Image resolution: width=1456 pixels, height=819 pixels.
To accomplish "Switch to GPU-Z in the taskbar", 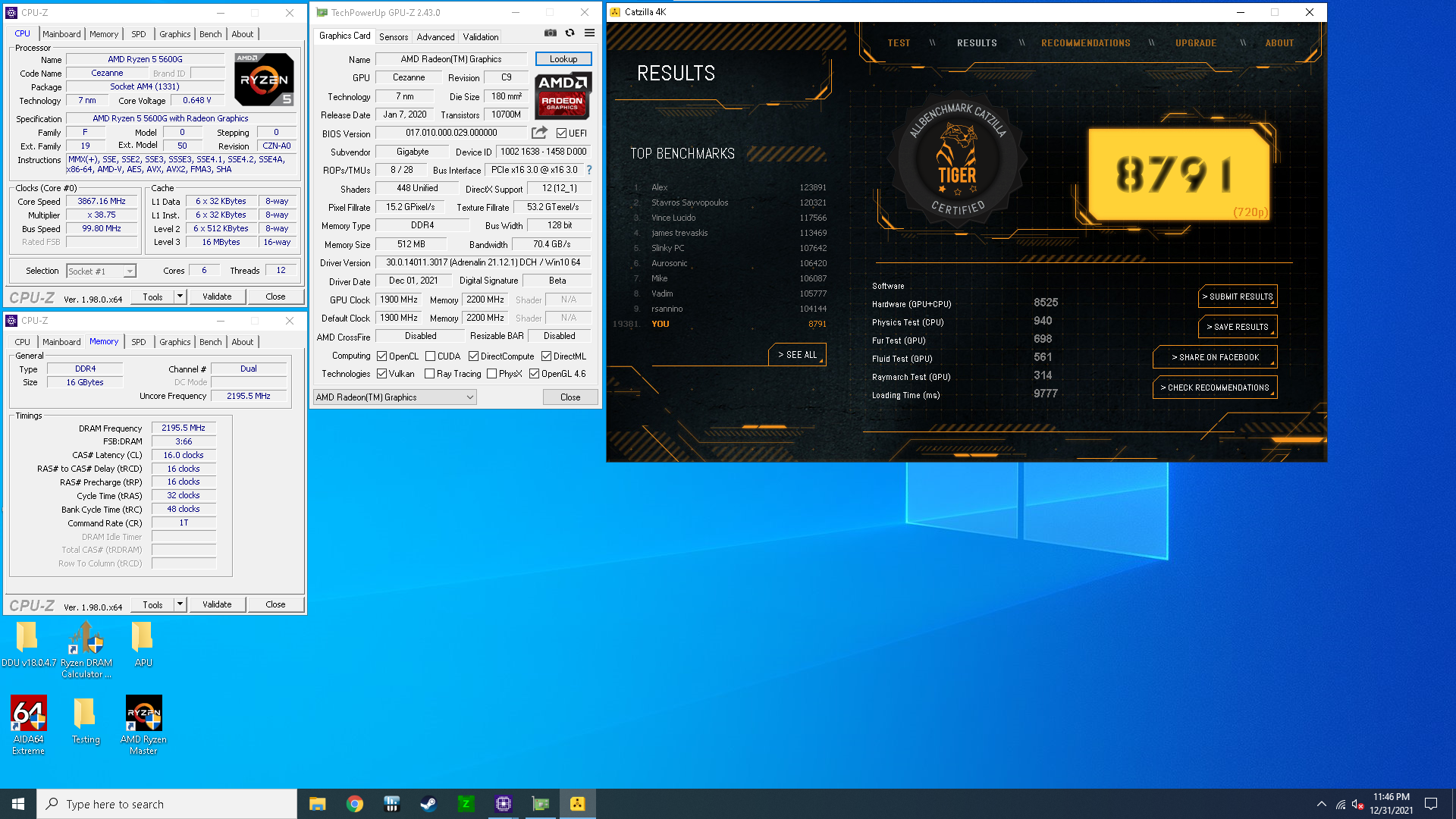I will coord(540,804).
